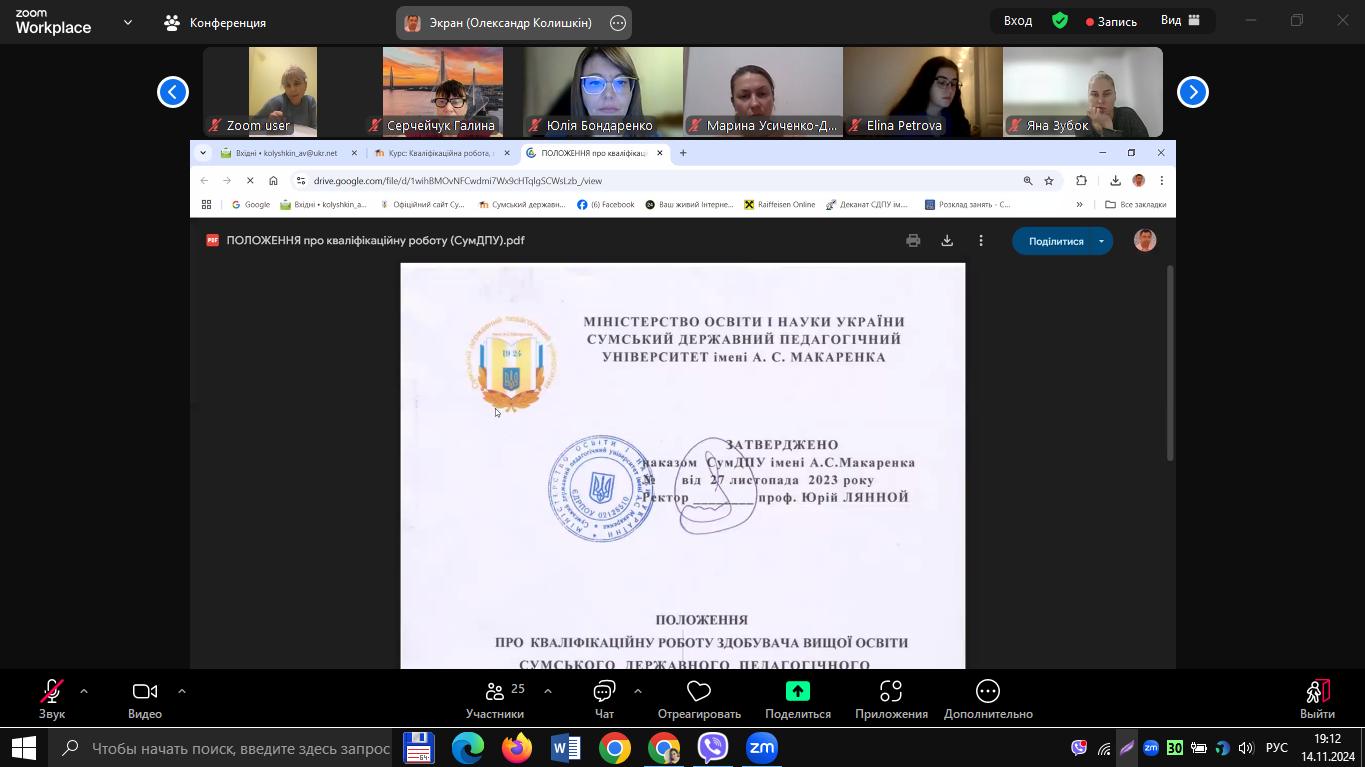Show previous participants with left arrow

(173, 92)
